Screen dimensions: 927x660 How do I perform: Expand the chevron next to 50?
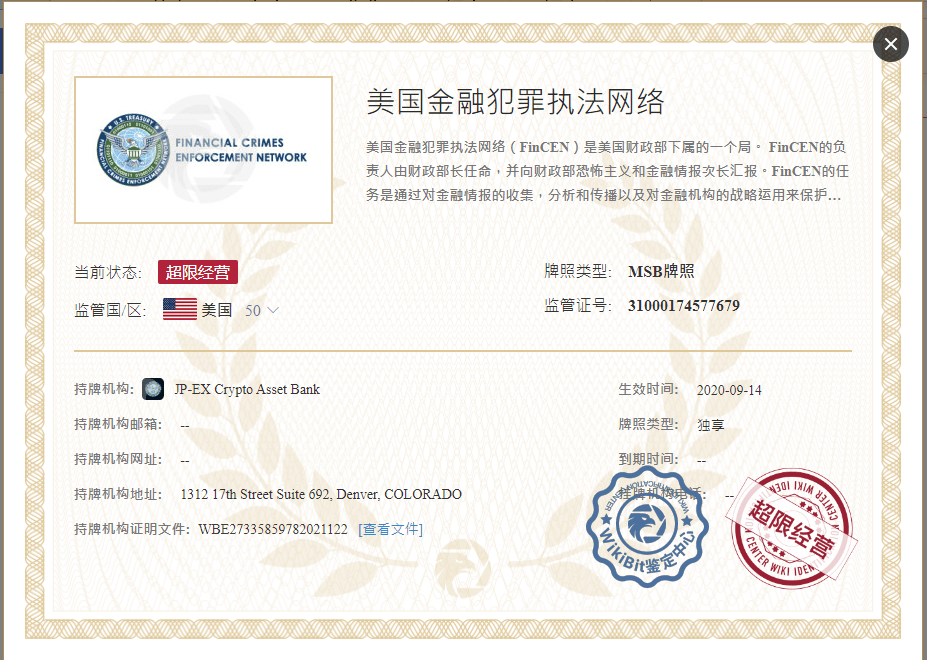pyautogui.click(x=272, y=310)
